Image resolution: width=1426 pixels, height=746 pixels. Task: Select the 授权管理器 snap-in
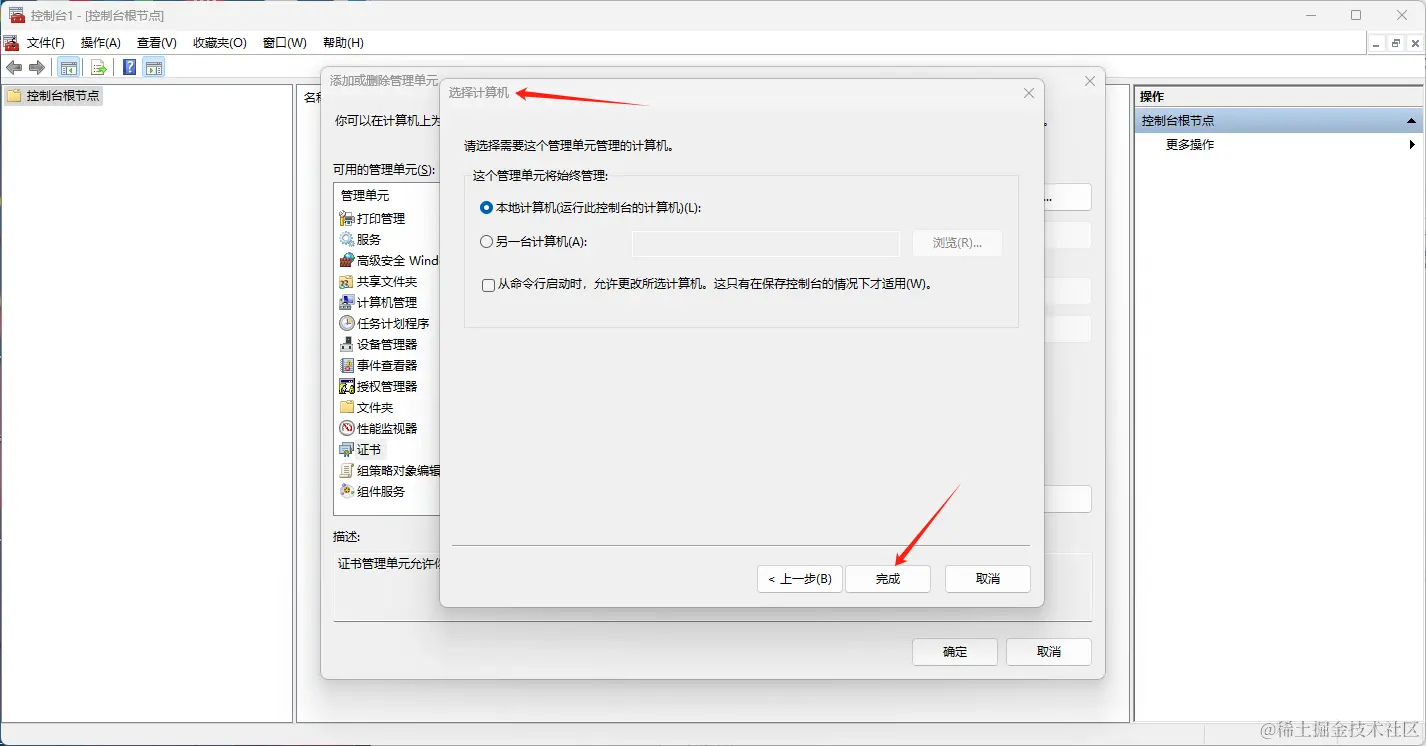pos(379,386)
